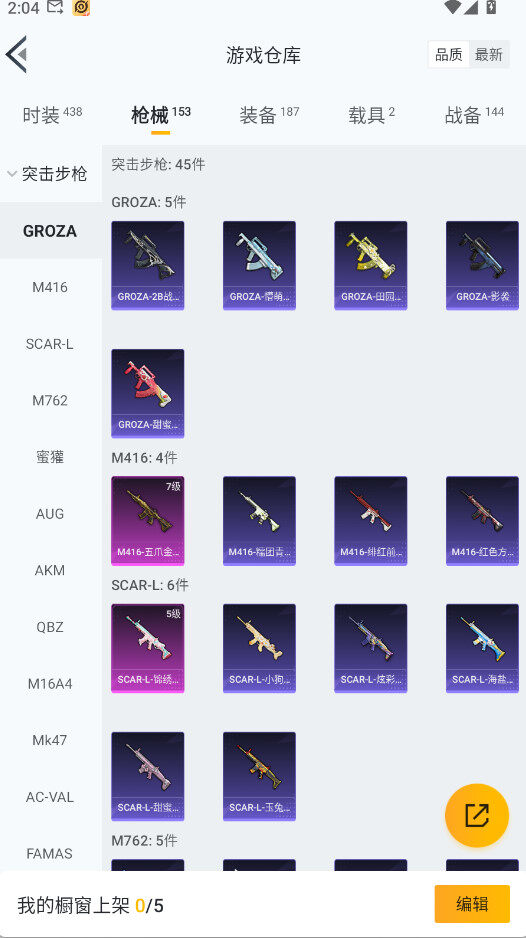
Task: Click the 编辑 button
Action: pos(472,904)
